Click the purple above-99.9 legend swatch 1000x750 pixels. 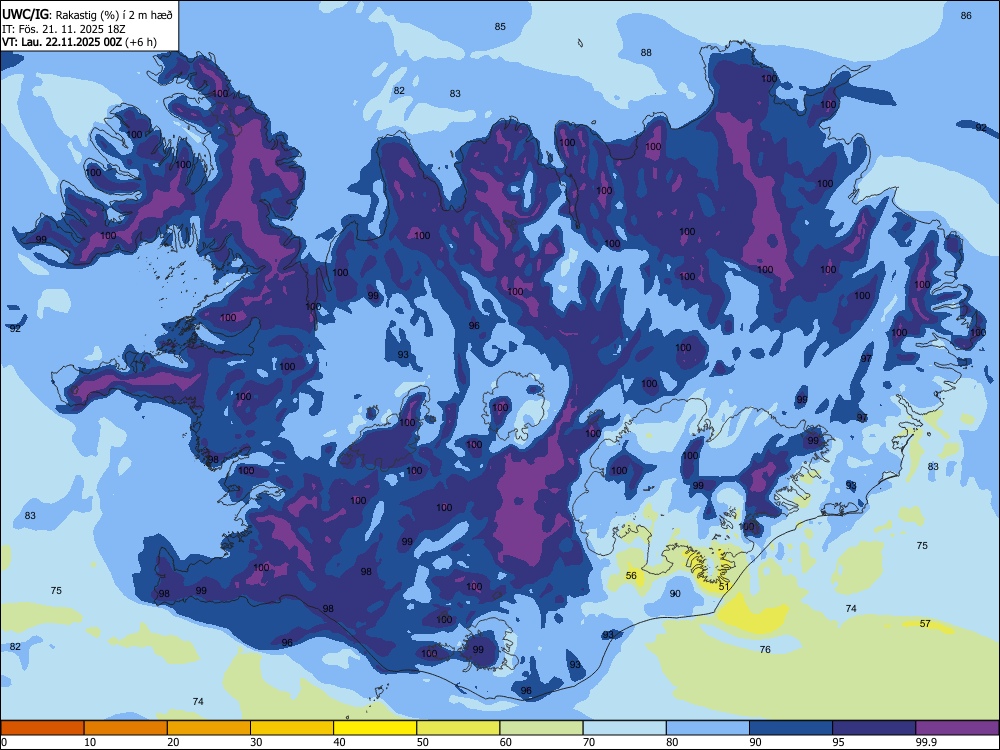(x=957, y=728)
